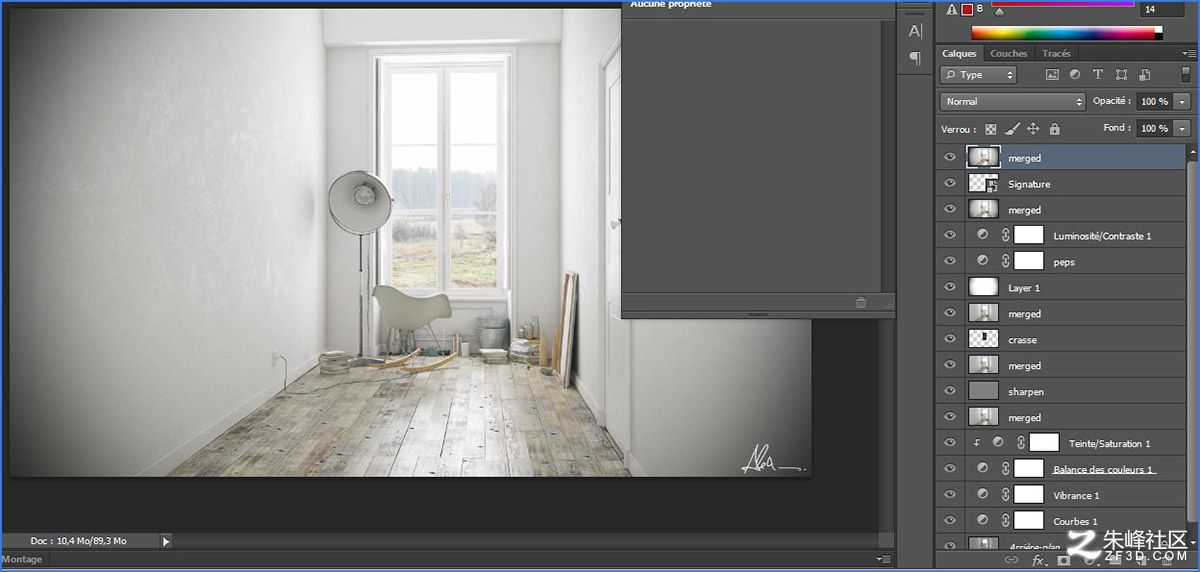Click the add layer mask icon
1200x572 pixels.
coord(1063,560)
